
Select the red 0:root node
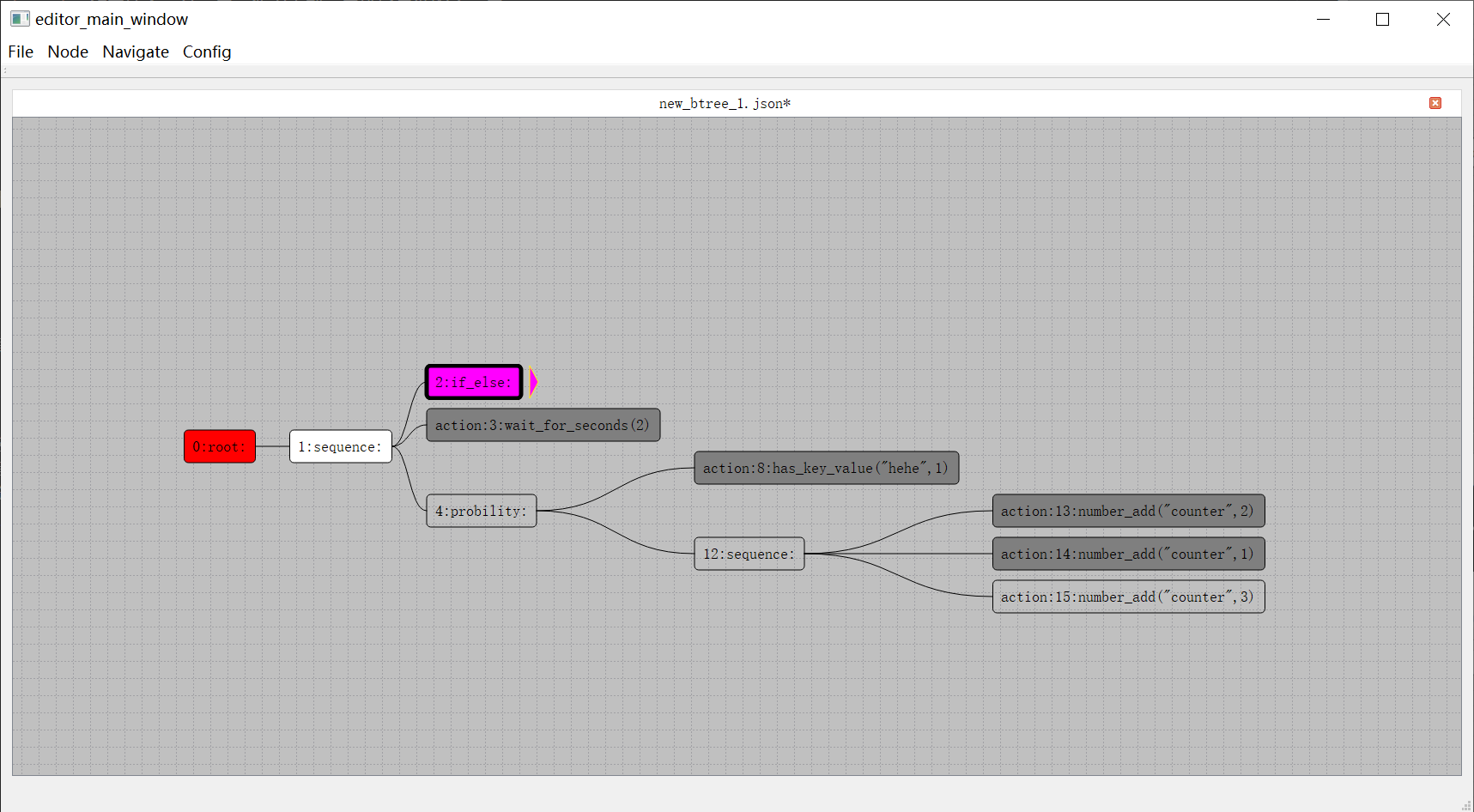click(x=220, y=446)
